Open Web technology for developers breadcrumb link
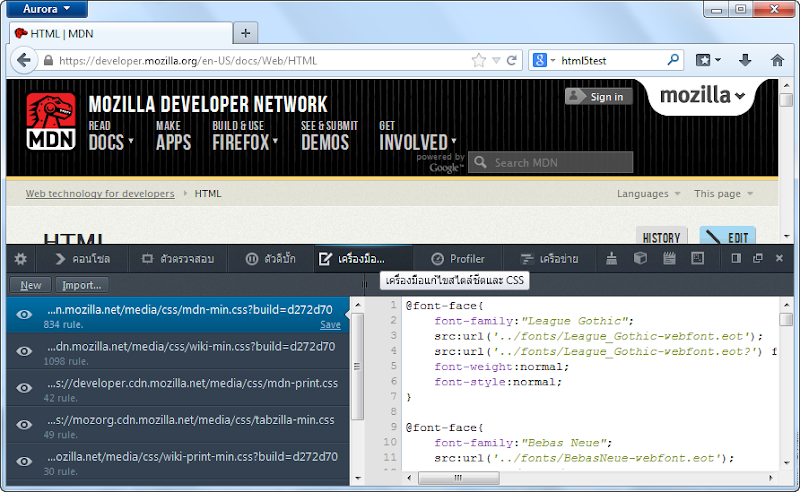 (x=100, y=193)
